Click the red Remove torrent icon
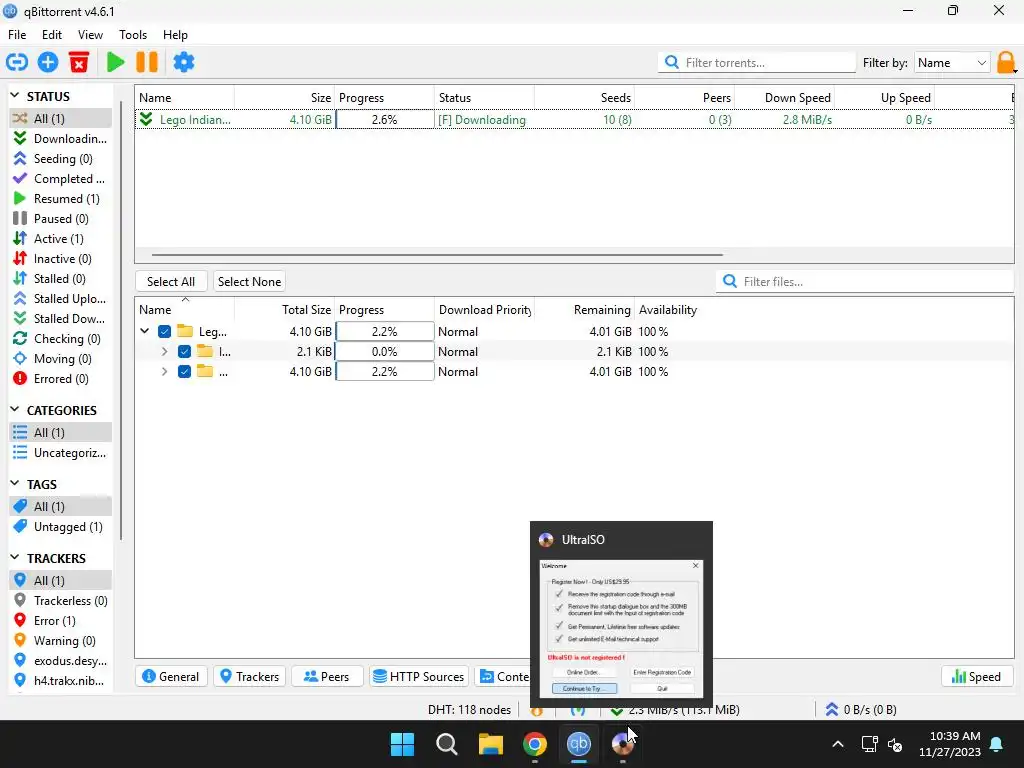The width and height of the screenshot is (1024, 768). pos(79,62)
